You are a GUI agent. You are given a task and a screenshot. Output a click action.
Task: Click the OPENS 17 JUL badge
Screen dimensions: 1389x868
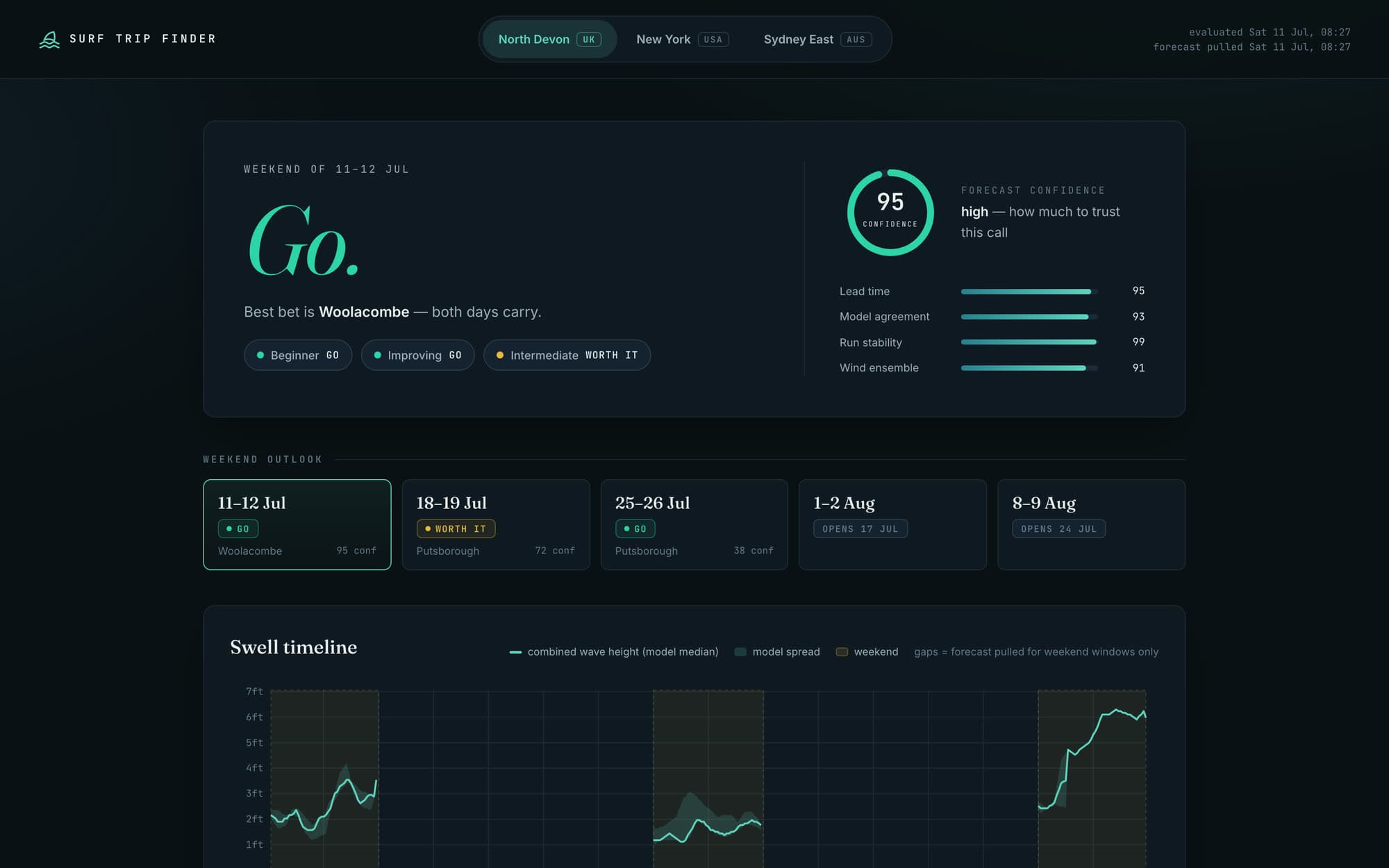coord(860,528)
